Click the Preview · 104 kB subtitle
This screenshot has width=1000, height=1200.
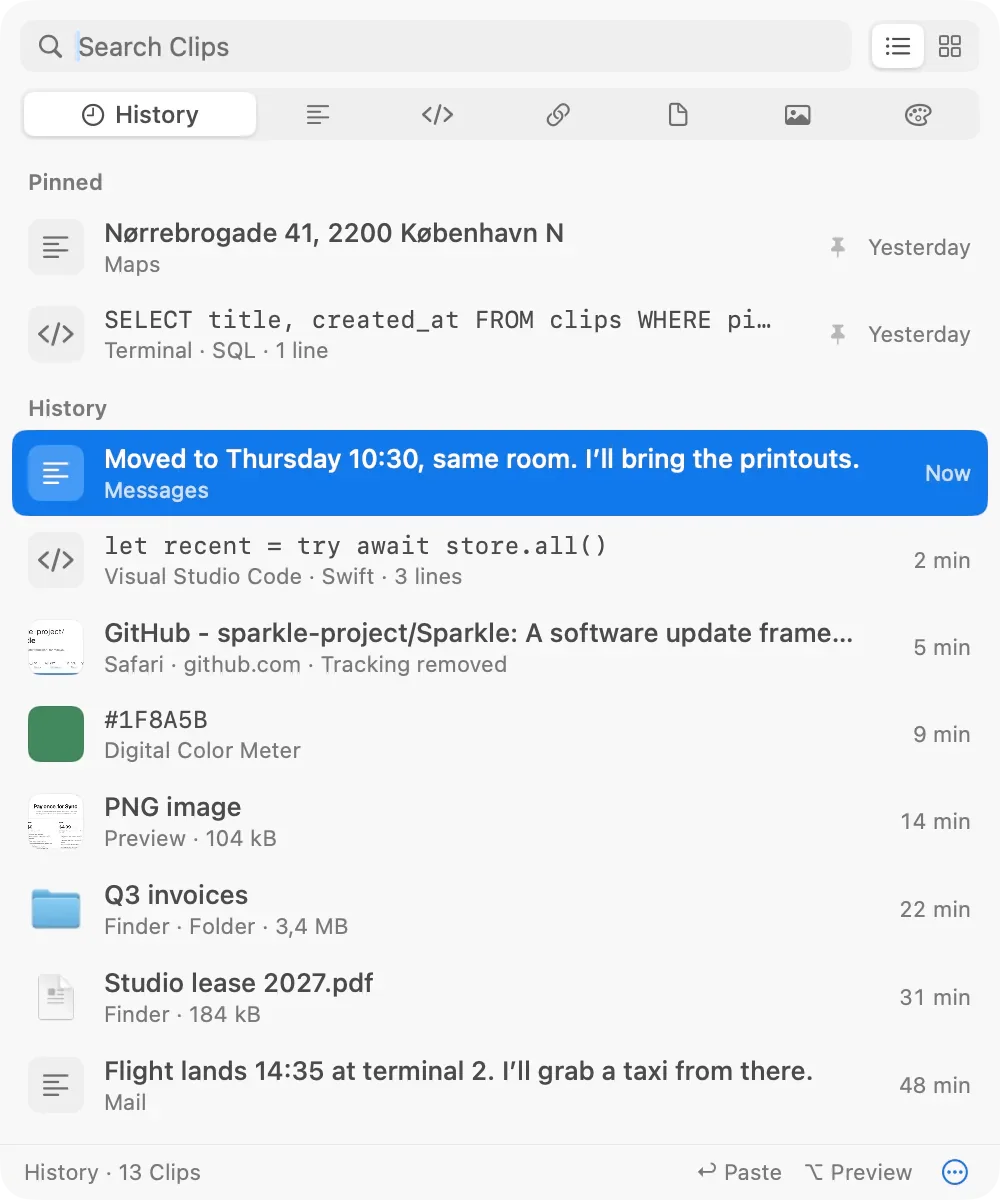click(x=190, y=838)
